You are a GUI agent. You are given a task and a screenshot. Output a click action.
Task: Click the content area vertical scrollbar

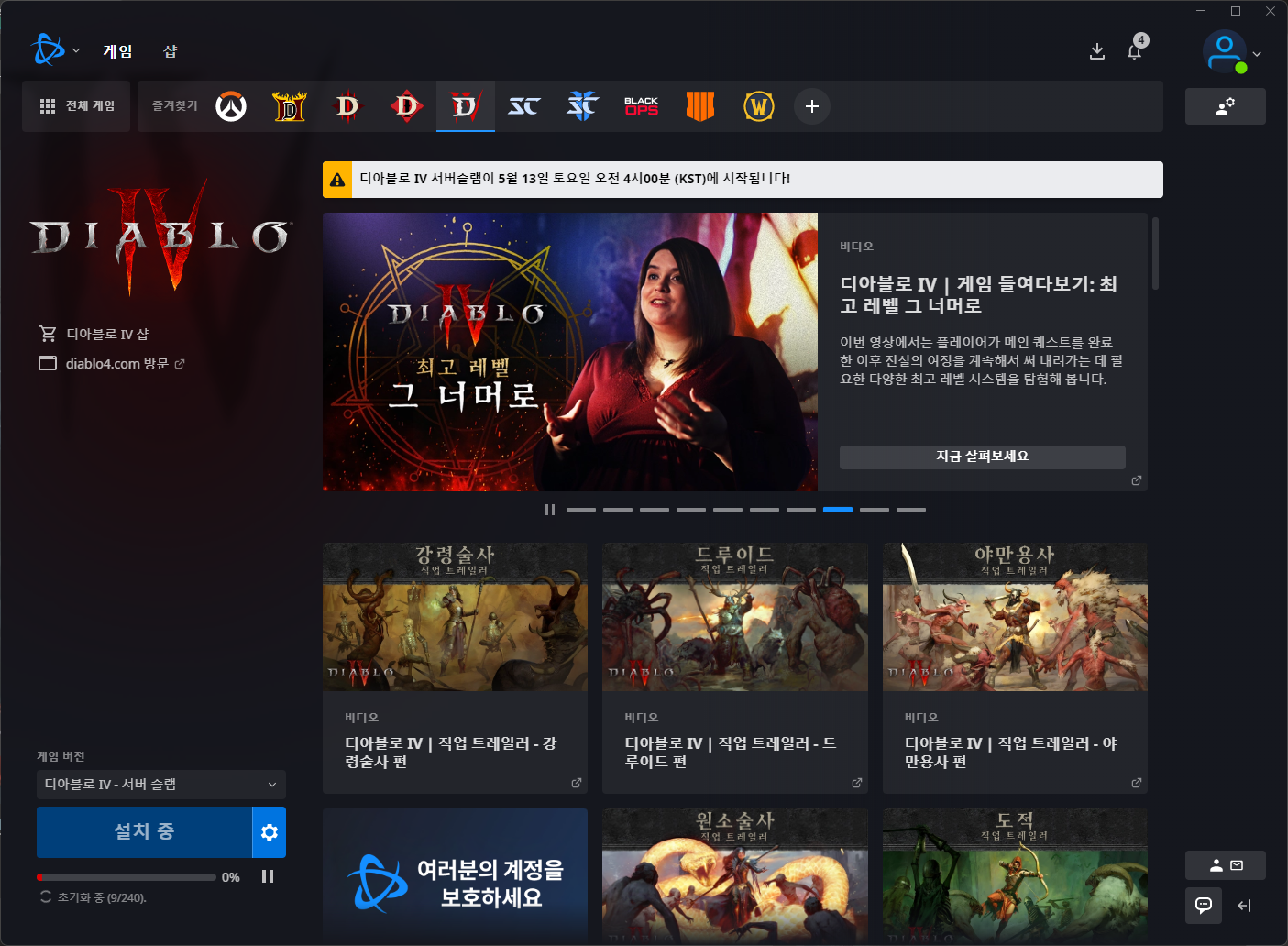tap(1156, 254)
